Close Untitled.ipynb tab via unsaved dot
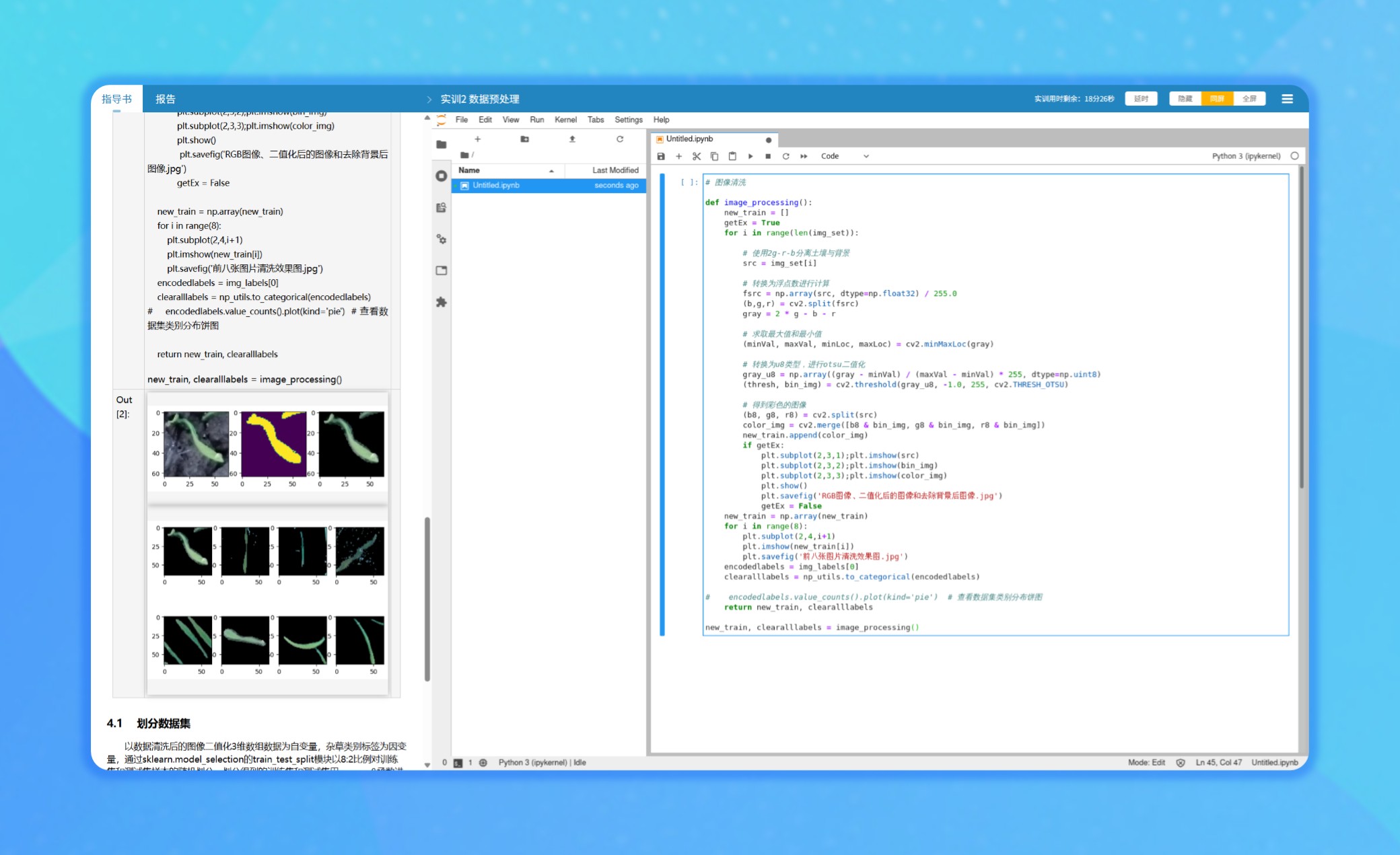This screenshot has height=855, width=1400. [x=768, y=140]
